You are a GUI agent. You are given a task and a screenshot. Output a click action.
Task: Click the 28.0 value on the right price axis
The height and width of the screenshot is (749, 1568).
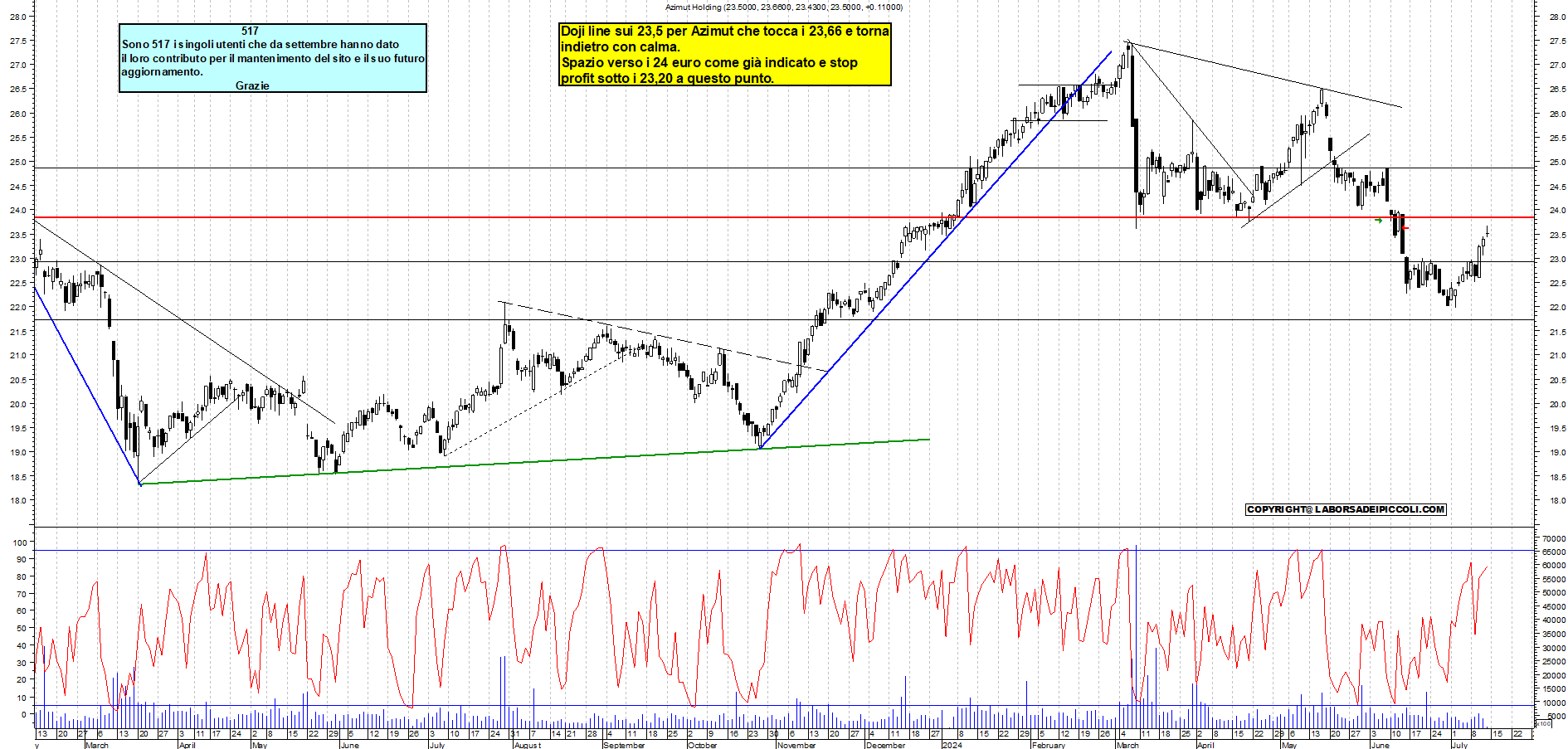click(1557, 17)
